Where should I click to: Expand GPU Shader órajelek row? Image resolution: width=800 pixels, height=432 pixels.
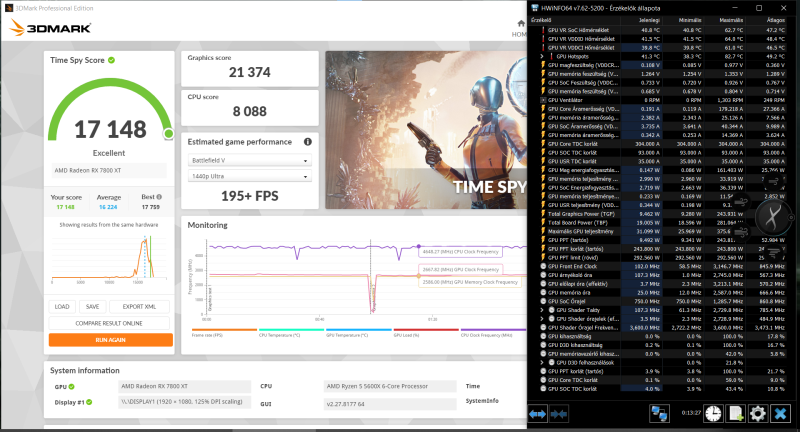542,319
